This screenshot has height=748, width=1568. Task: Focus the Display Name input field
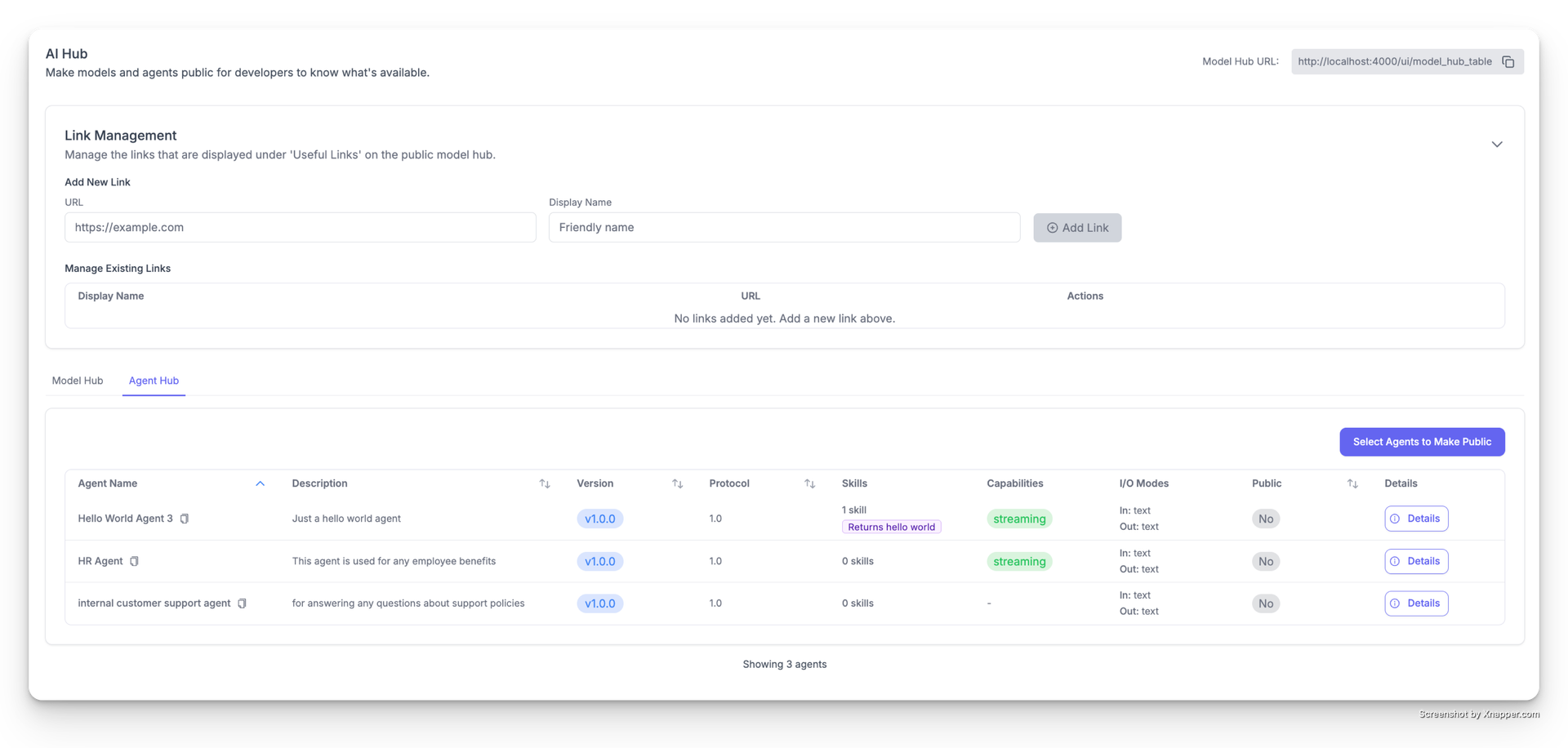(x=784, y=228)
